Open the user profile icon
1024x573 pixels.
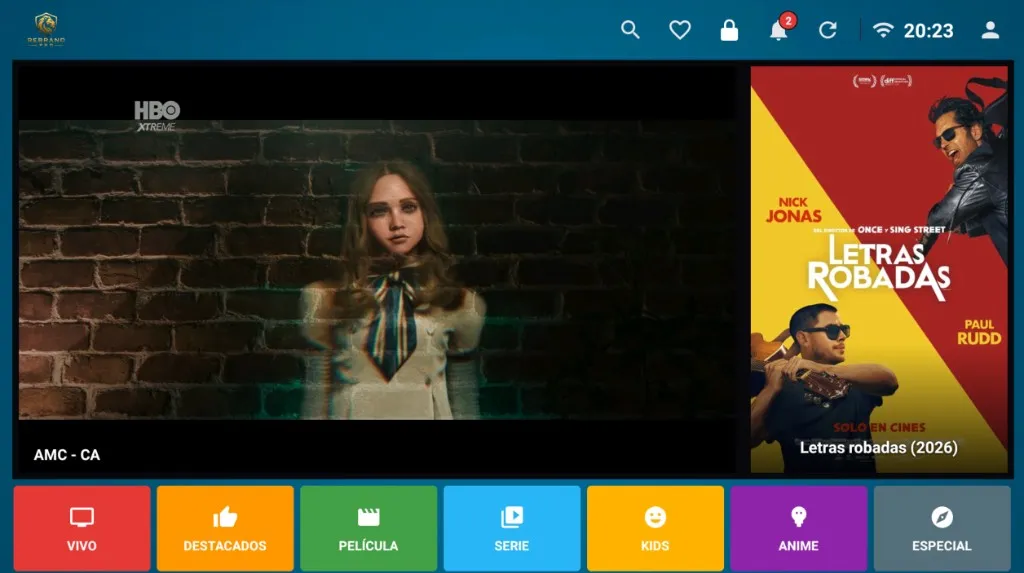tap(990, 30)
